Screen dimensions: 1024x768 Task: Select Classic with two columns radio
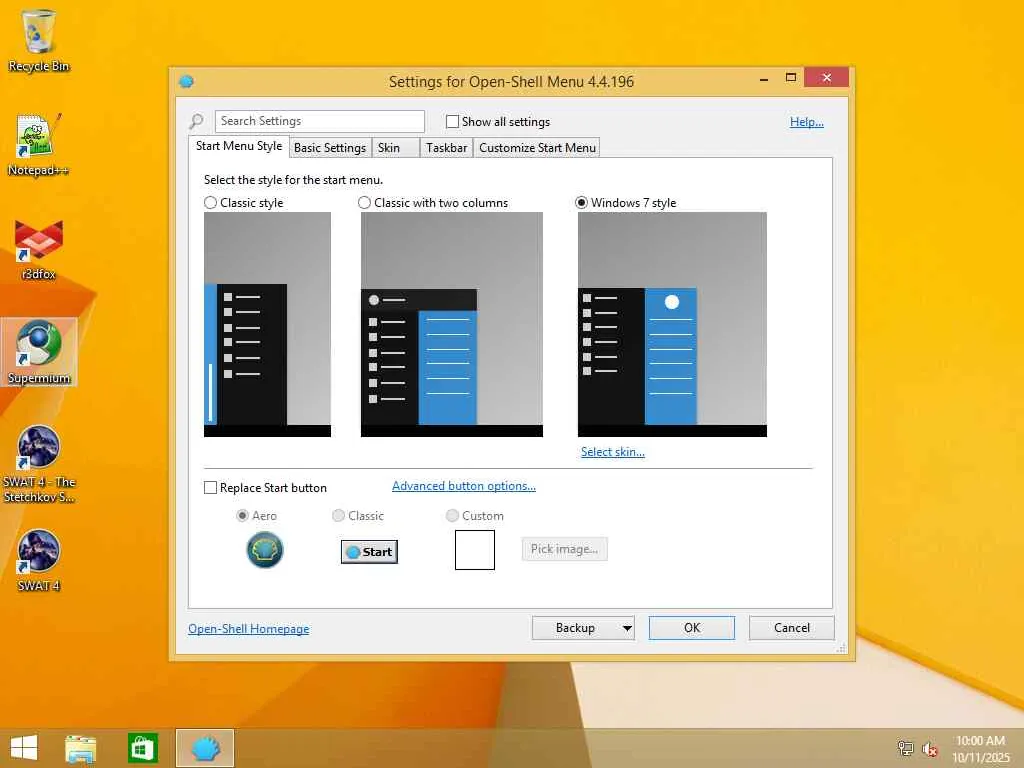click(364, 202)
